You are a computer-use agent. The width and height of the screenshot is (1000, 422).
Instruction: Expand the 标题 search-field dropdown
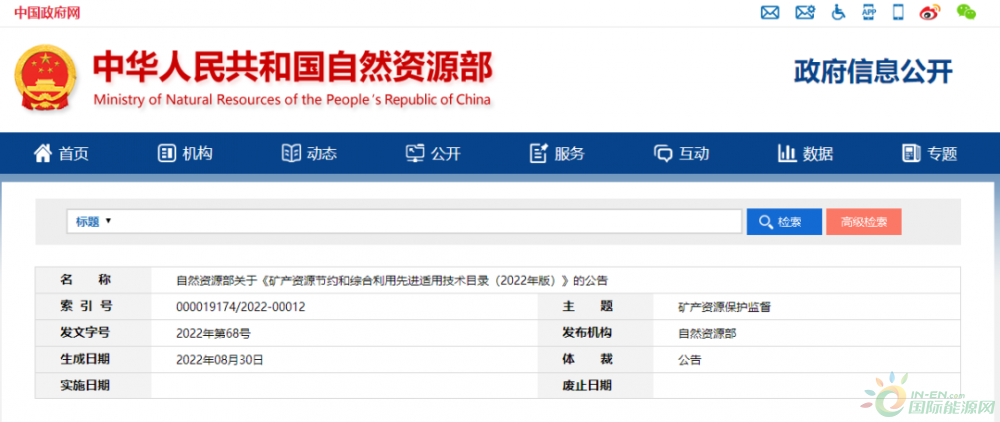pyautogui.click(x=93, y=222)
